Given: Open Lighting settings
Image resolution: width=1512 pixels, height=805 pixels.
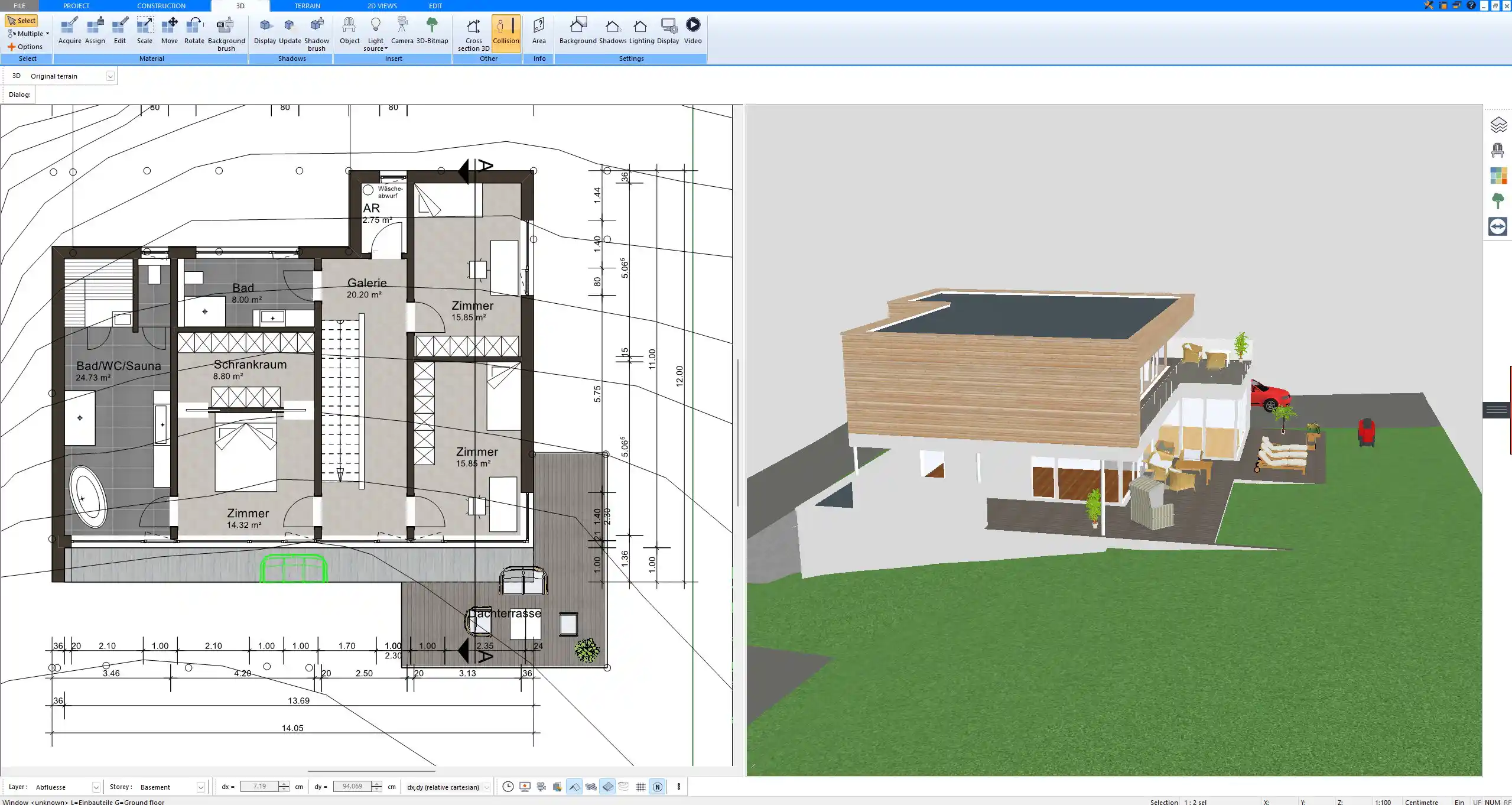Looking at the screenshot, I should 641,31.
